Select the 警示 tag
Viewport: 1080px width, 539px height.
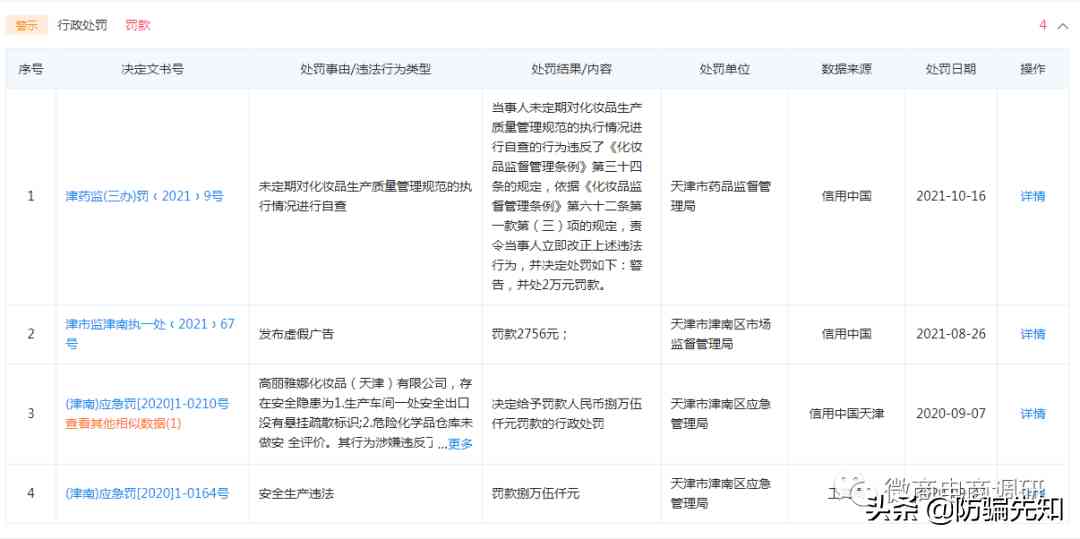pyautogui.click(x=26, y=25)
